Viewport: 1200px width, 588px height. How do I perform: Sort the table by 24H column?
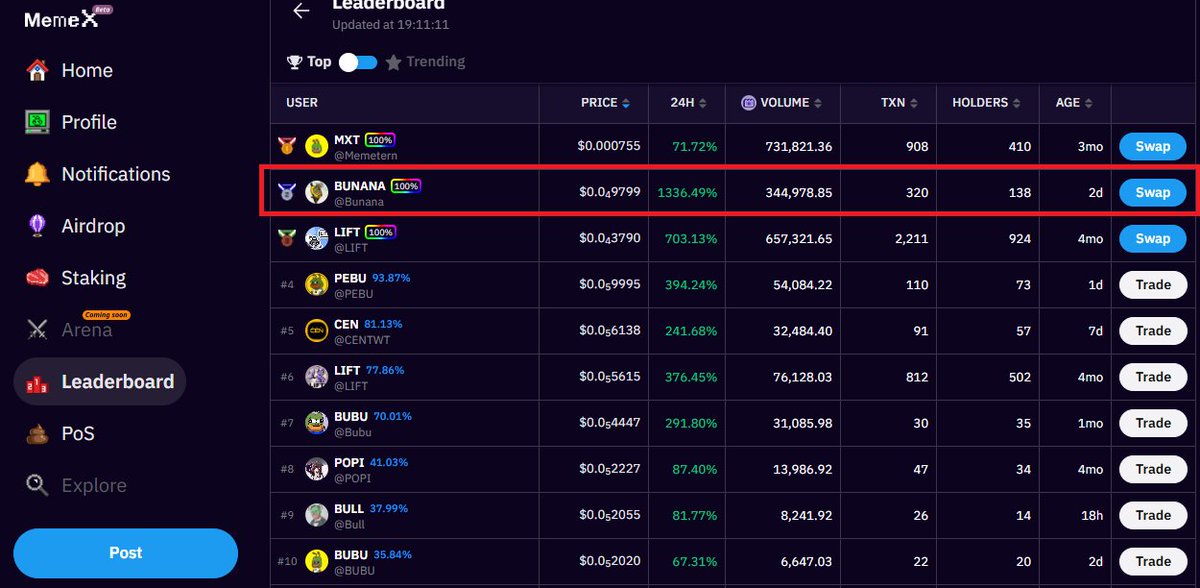coord(689,103)
